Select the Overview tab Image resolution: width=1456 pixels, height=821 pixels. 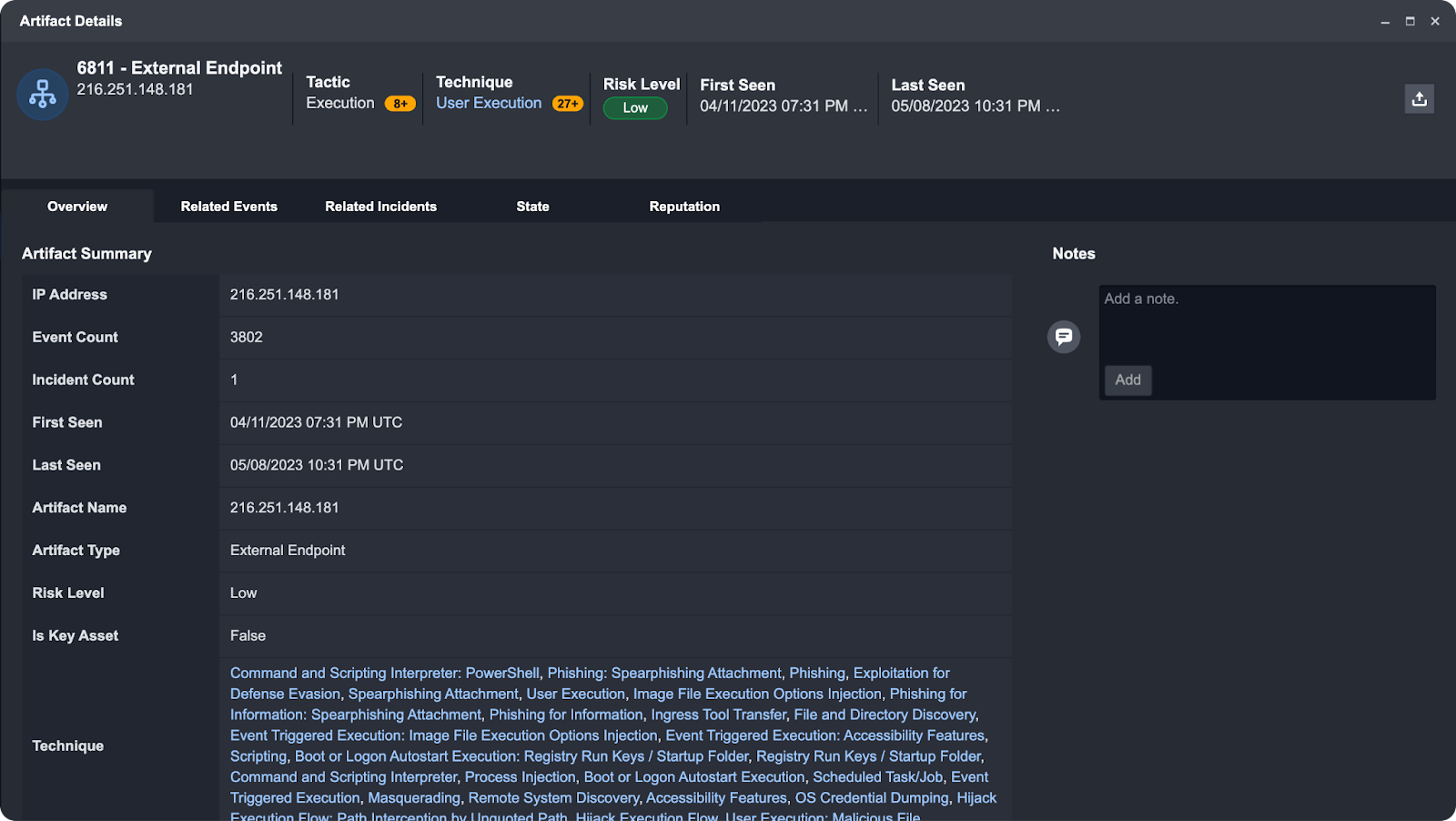pos(77,207)
